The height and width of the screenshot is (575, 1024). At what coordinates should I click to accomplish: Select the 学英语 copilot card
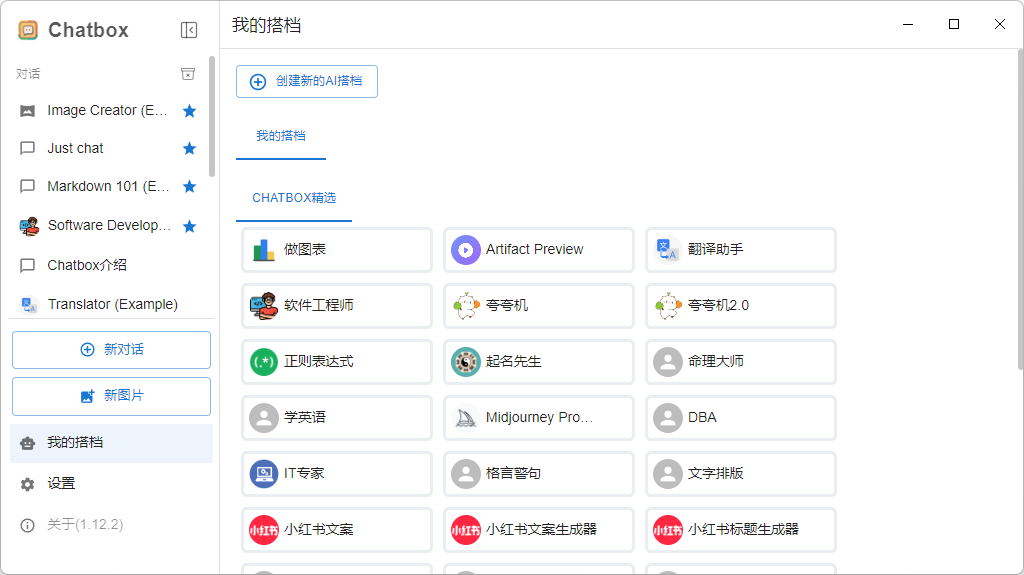pyautogui.click(x=337, y=418)
